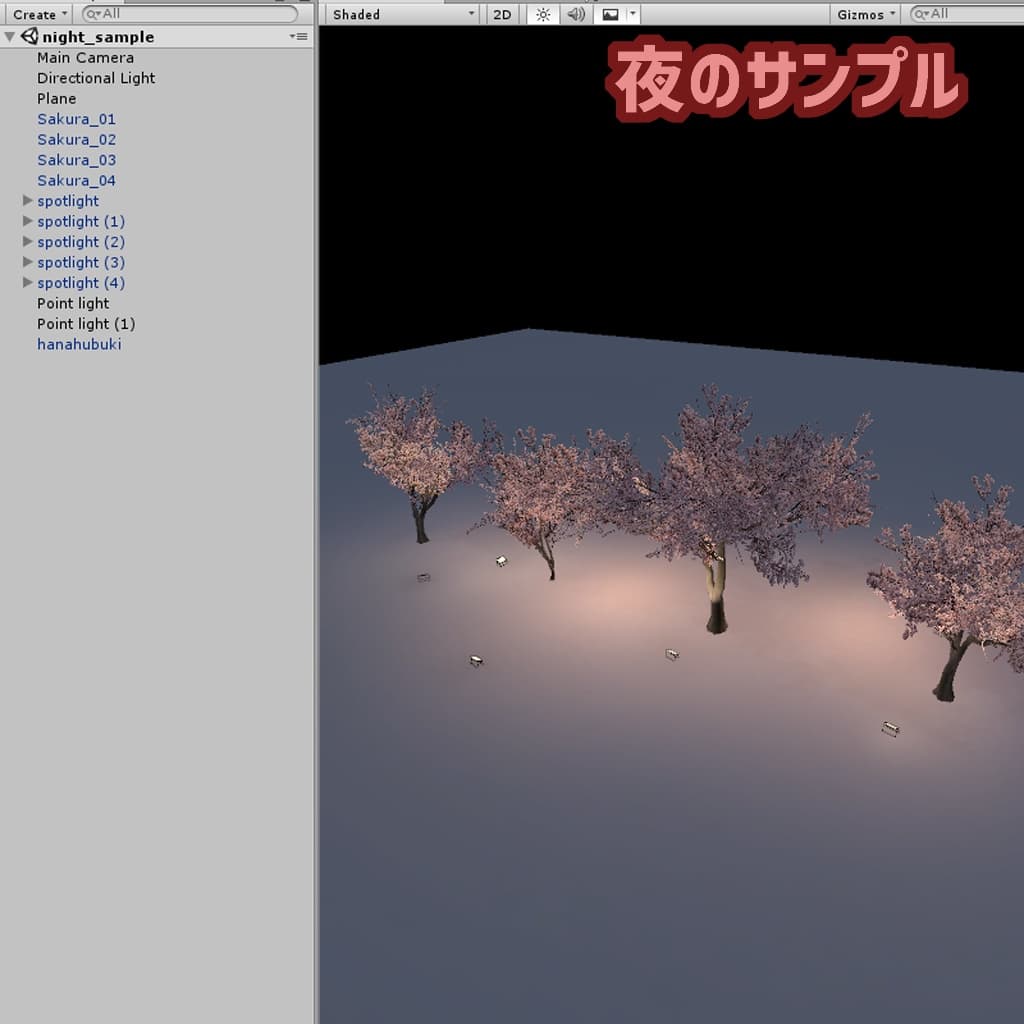Collapse the night_sample scene foldout

tap(10, 37)
